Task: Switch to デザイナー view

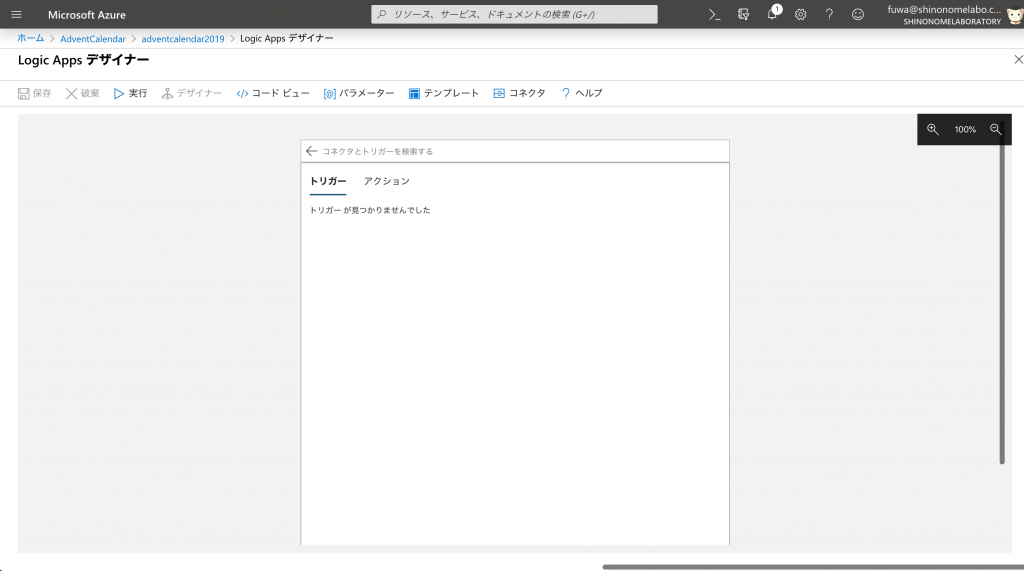Action: click(x=192, y=93)
